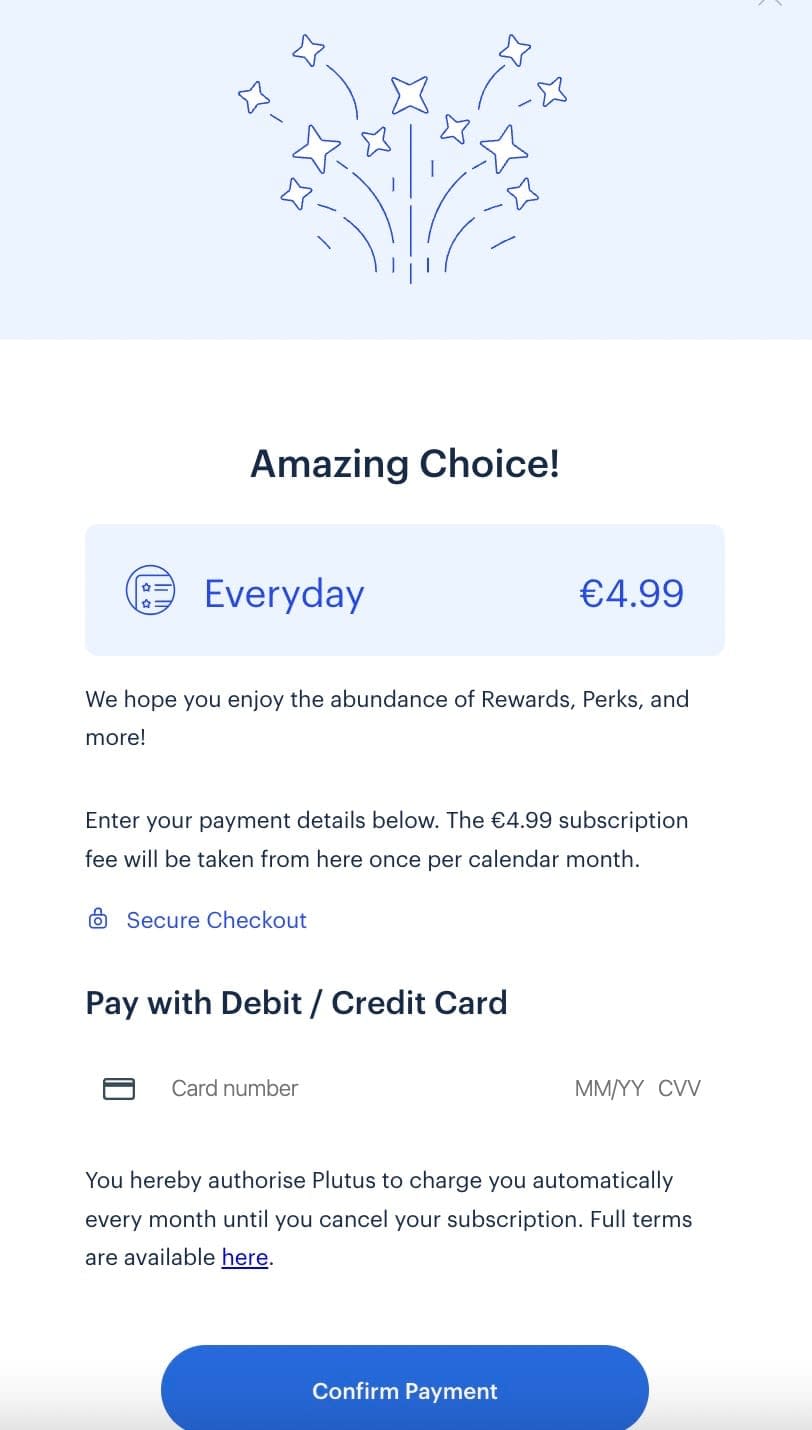Click the Secure Checkout label

tap(217, 920)
